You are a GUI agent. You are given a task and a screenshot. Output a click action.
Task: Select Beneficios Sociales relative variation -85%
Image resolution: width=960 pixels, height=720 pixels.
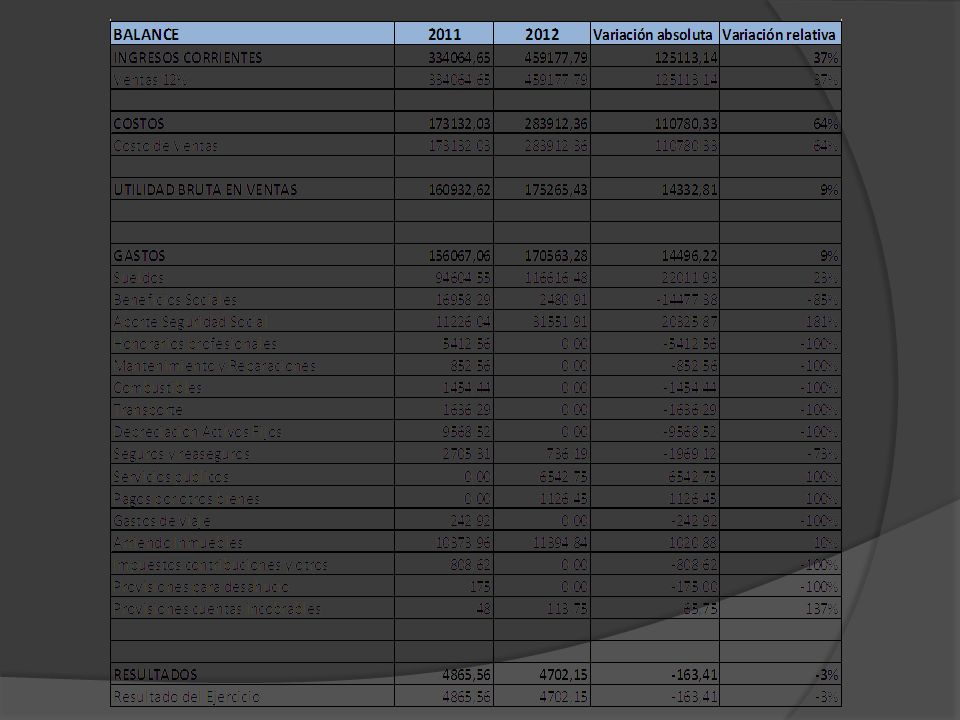[x=823, y=300]
